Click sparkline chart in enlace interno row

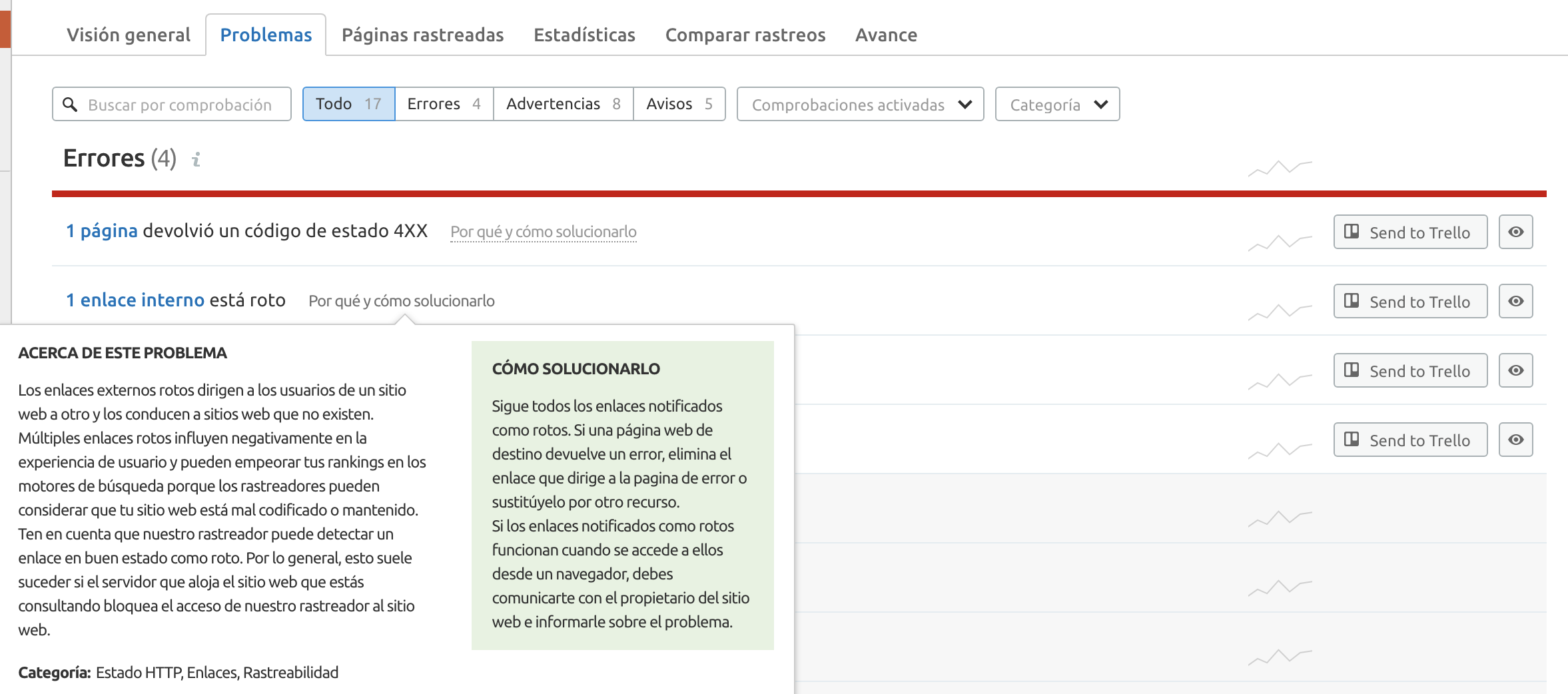tap(1280, 311)
